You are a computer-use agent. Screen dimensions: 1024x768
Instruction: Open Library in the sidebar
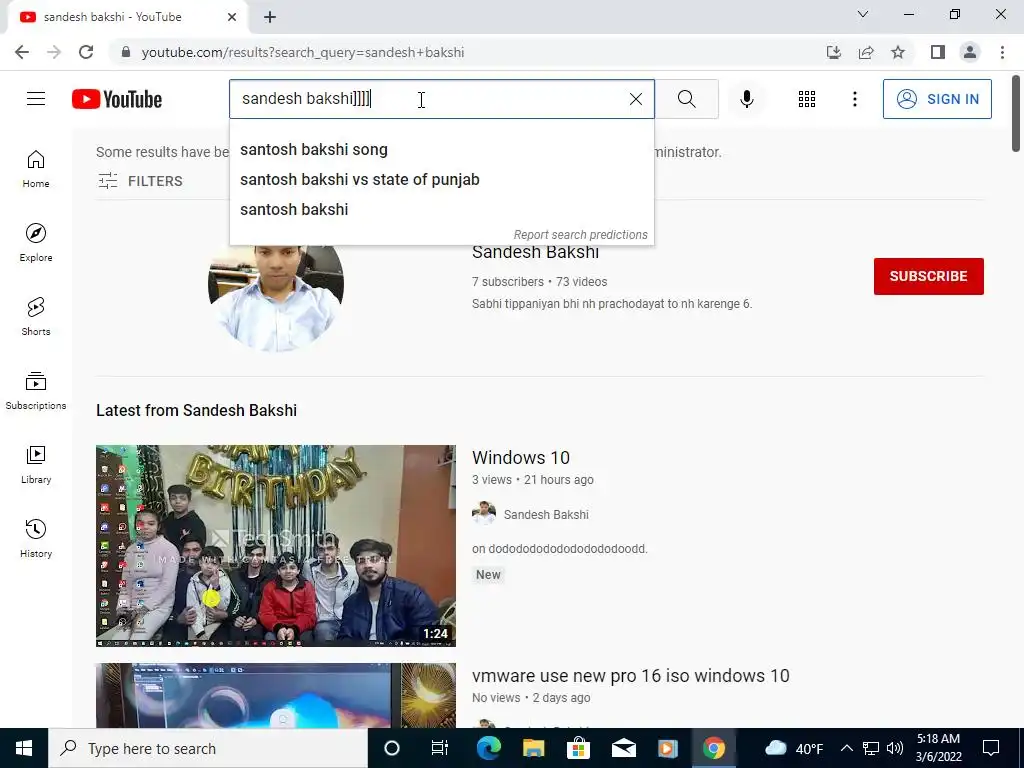(x=36, y=464)
